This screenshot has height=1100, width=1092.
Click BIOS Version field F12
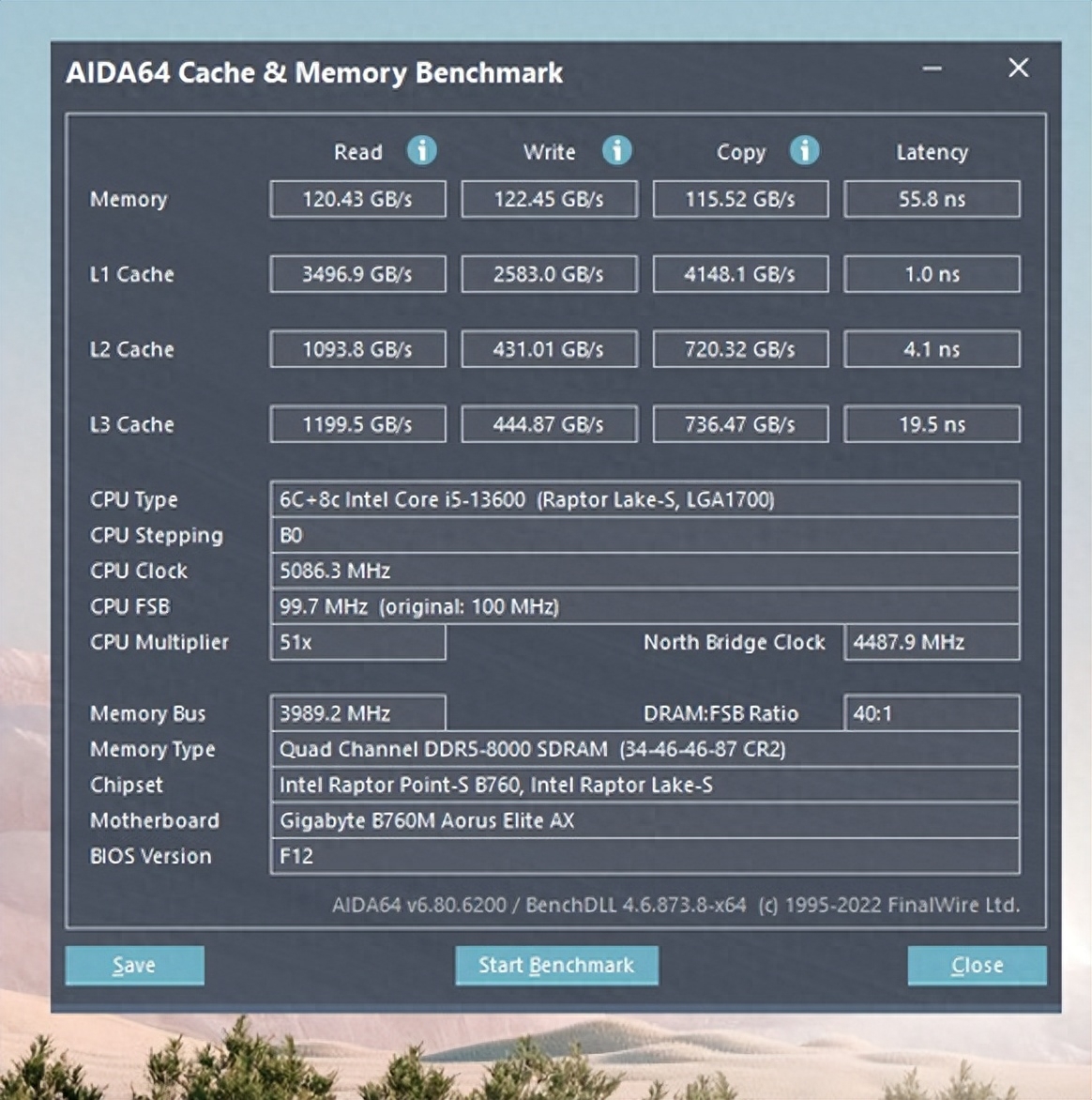pos(645,857)
